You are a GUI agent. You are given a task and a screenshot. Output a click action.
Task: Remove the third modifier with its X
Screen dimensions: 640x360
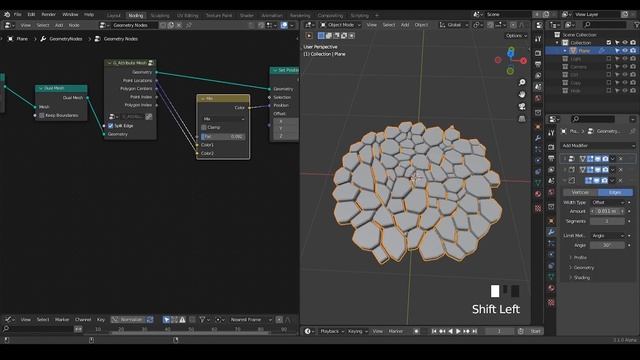[x=621, y=180]
